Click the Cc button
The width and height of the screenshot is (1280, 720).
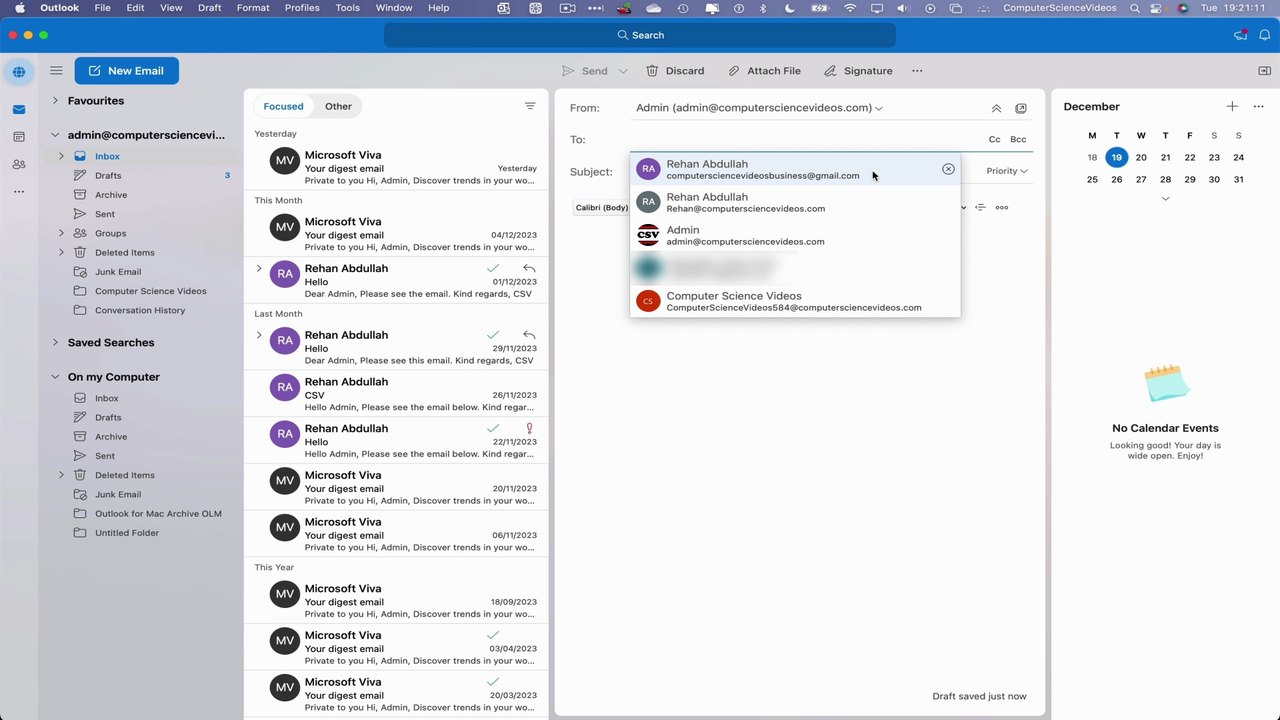[x=995, y=140]
